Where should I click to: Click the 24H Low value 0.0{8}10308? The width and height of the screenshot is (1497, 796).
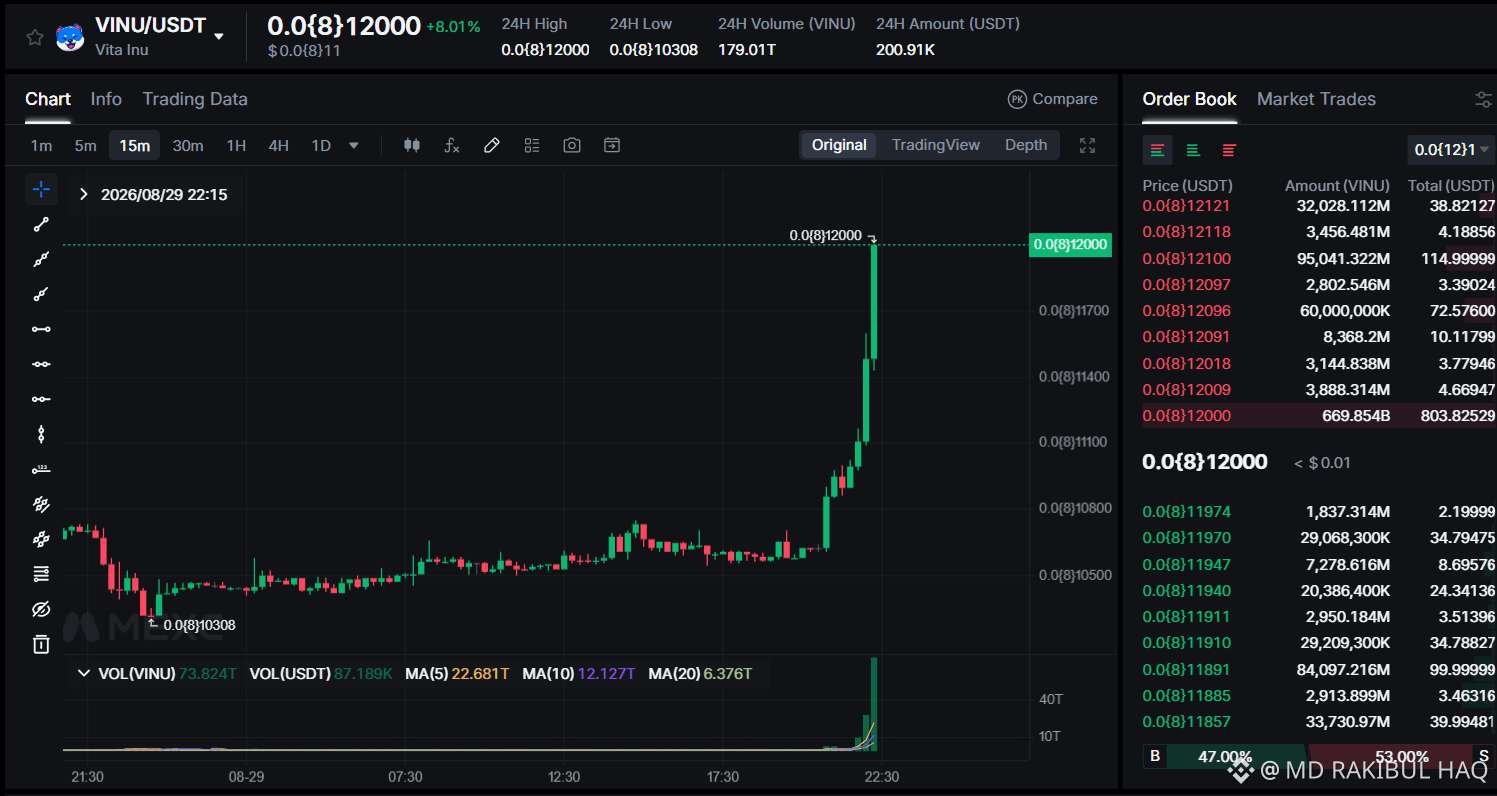click(654, 49)
